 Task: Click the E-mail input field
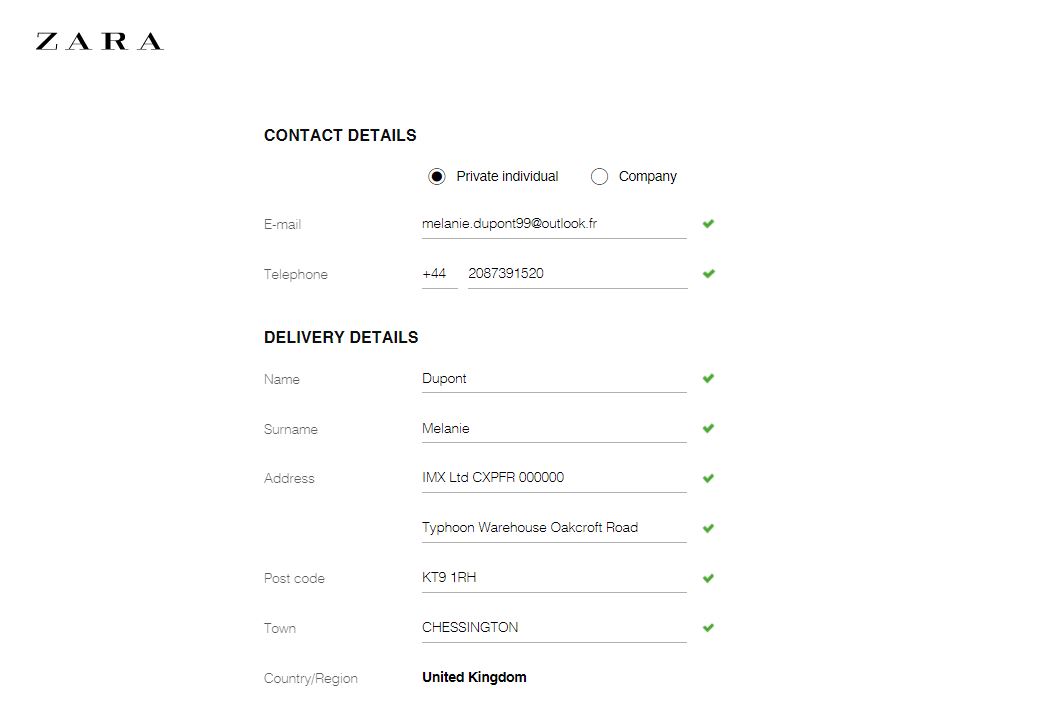(554, 224)
